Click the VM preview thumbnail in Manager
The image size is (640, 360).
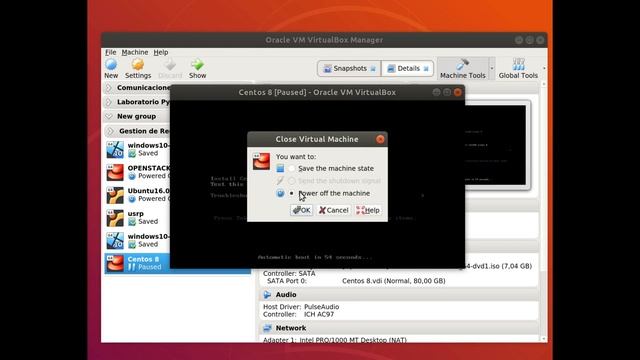496,145
